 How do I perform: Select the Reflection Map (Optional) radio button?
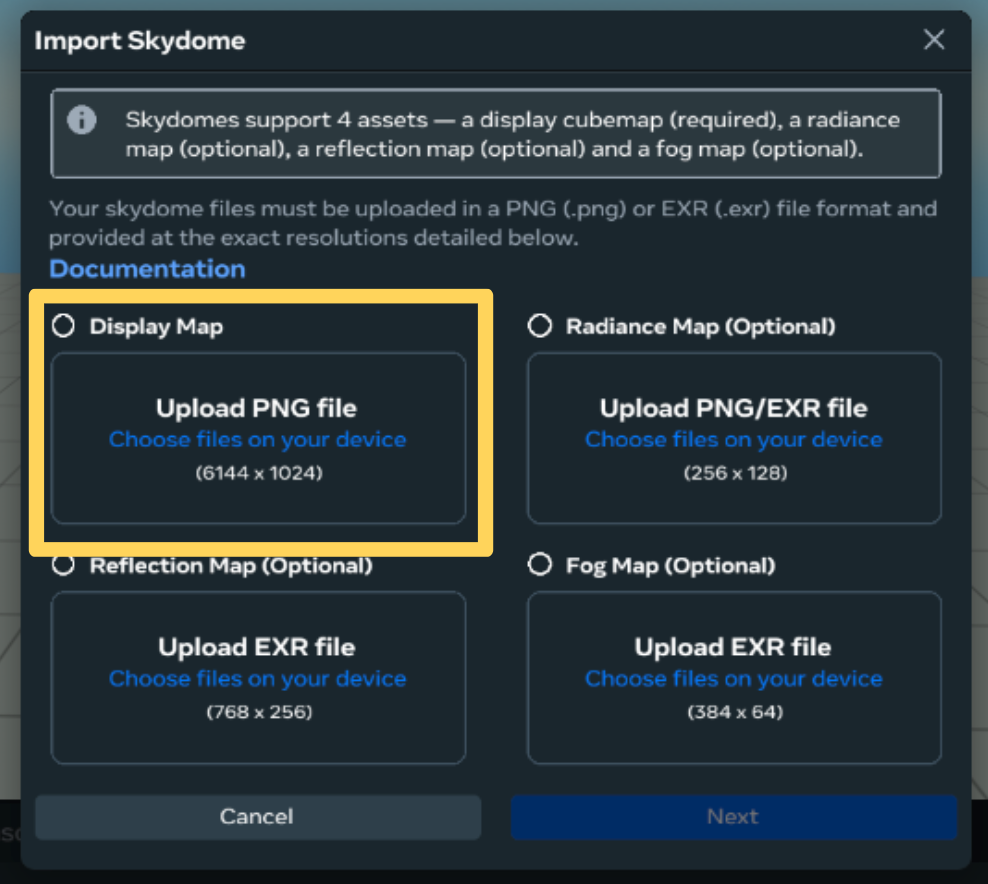[x=63, y=566]
